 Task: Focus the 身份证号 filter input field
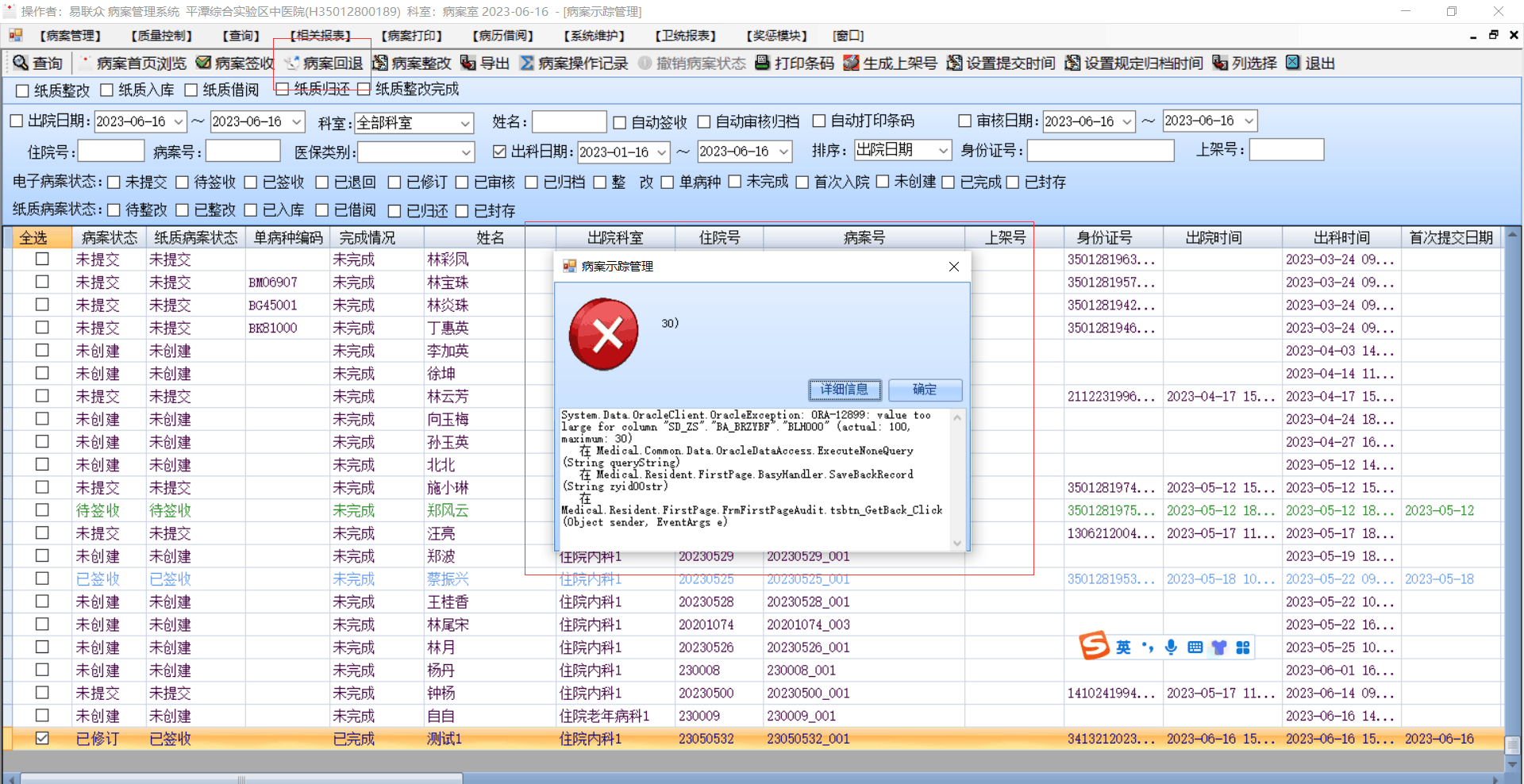(1100, 151)
